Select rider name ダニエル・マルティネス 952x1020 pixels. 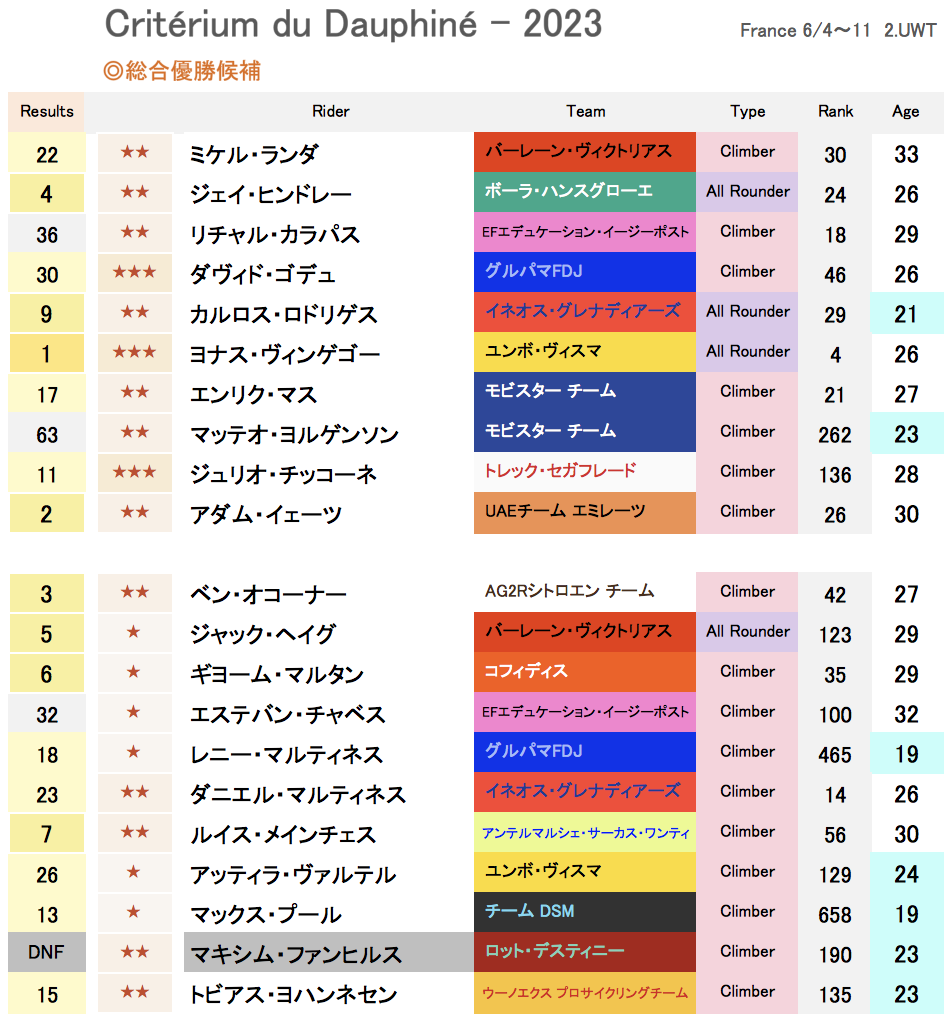[297, 794]
